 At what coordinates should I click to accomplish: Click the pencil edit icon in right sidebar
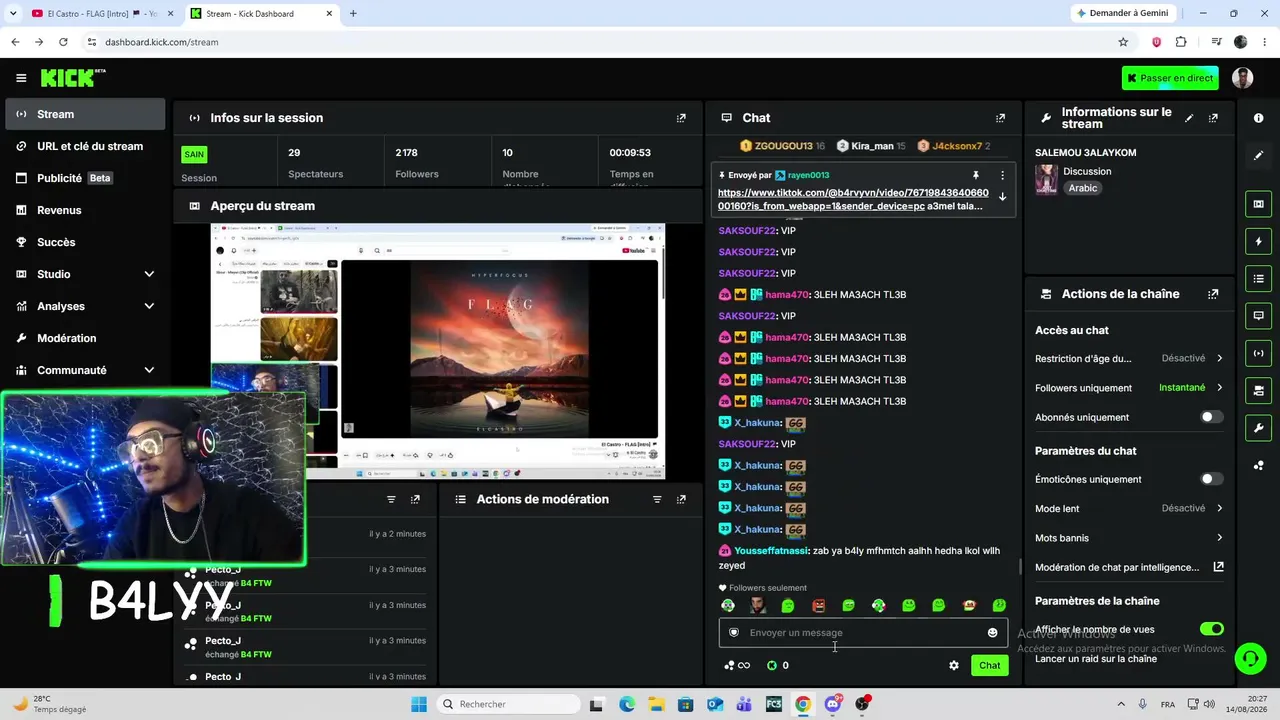pos(1258,156)
